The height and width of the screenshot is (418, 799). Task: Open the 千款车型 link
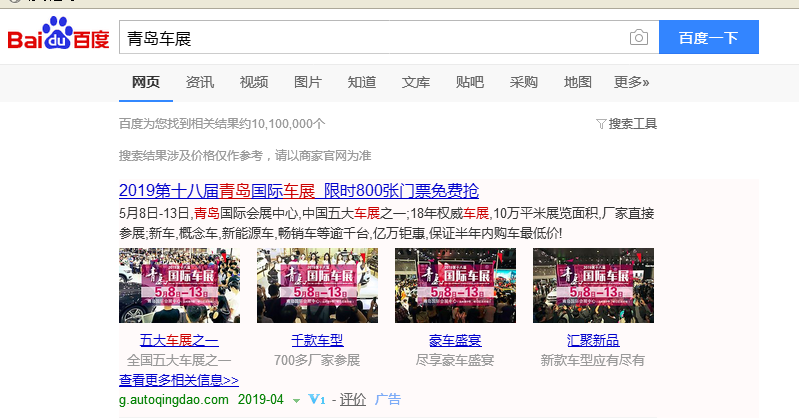pyautogui.click(x=317, y=340)
